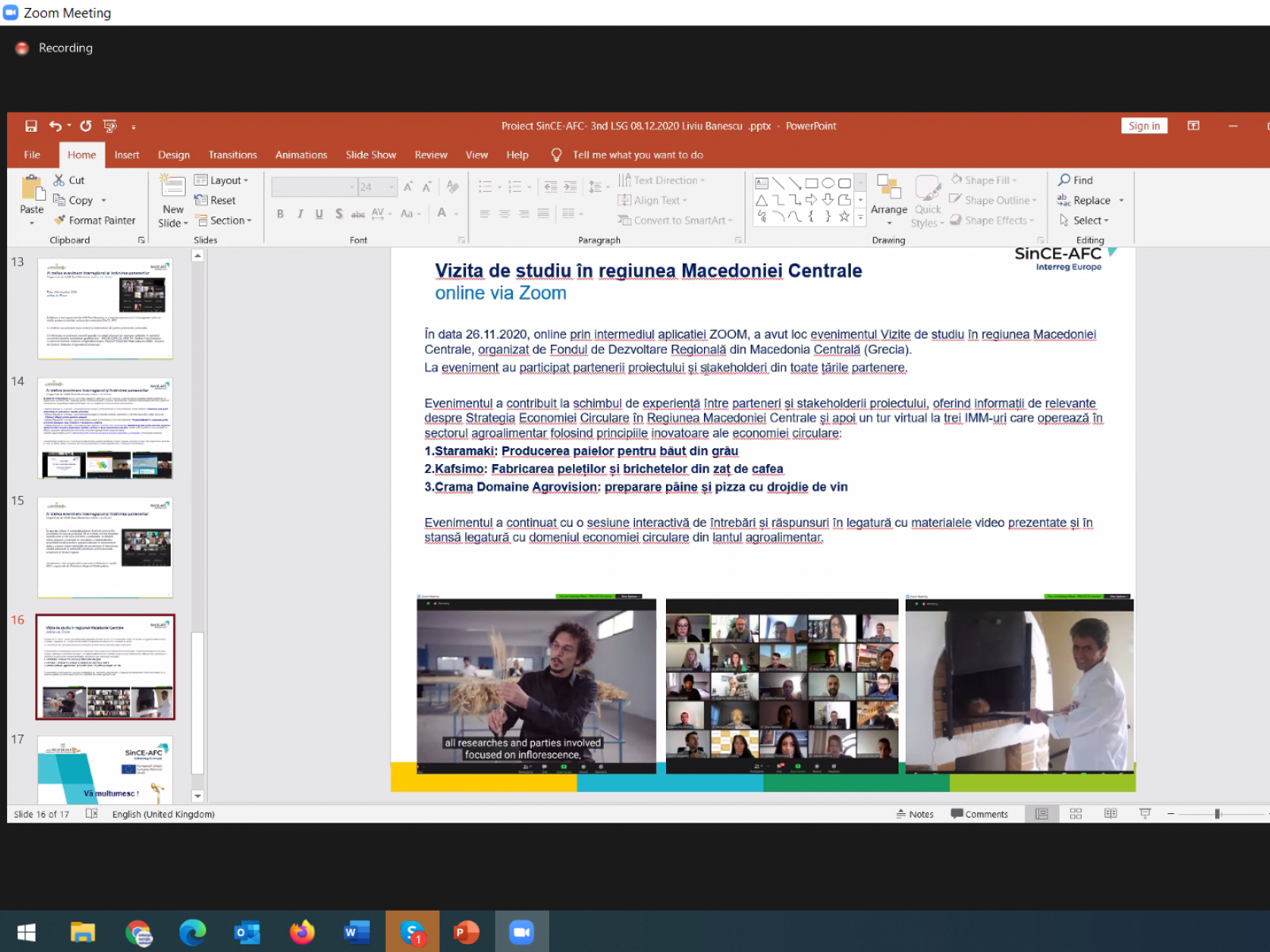Switch to Slide Sorter view icon

point(1076,814)
